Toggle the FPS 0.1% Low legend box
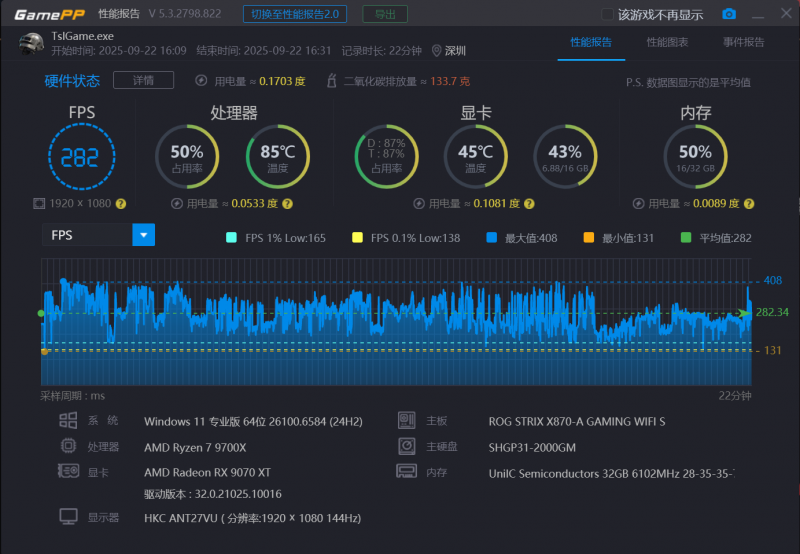The image size is (800, 554). click(357, 238)
